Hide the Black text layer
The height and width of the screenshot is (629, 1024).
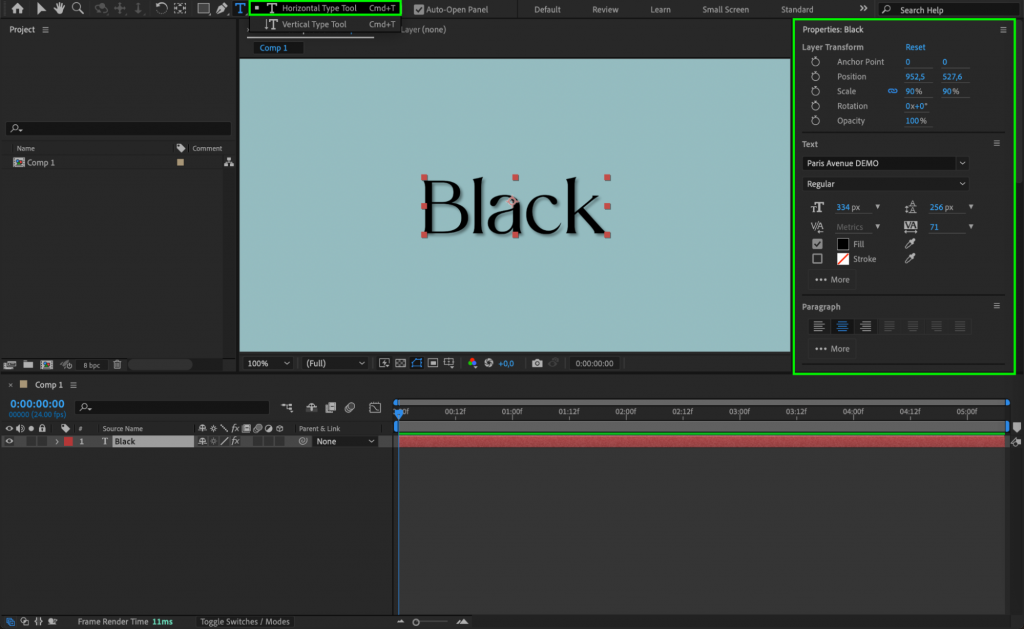click(8, 440)
